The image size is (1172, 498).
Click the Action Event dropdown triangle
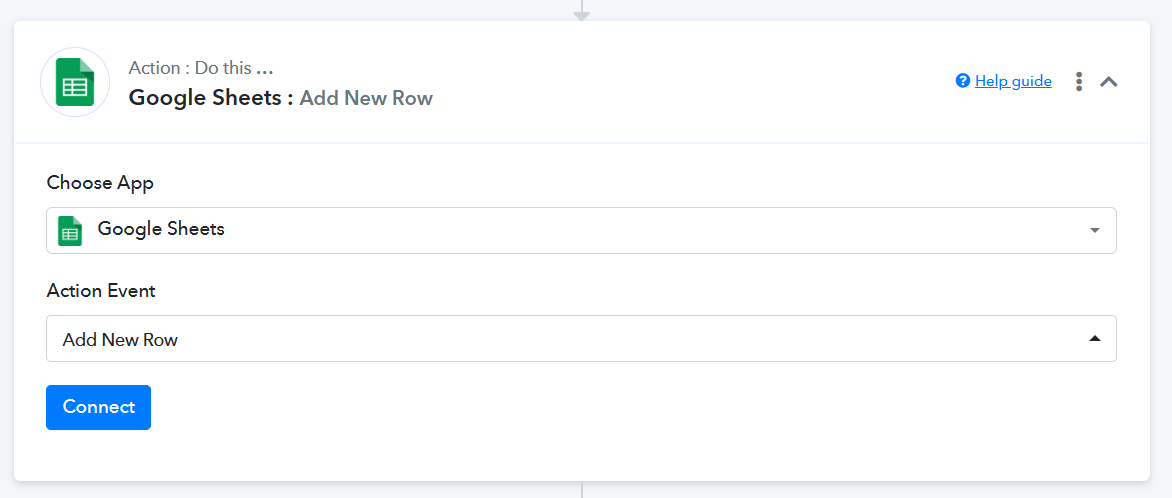point(1095,339)
